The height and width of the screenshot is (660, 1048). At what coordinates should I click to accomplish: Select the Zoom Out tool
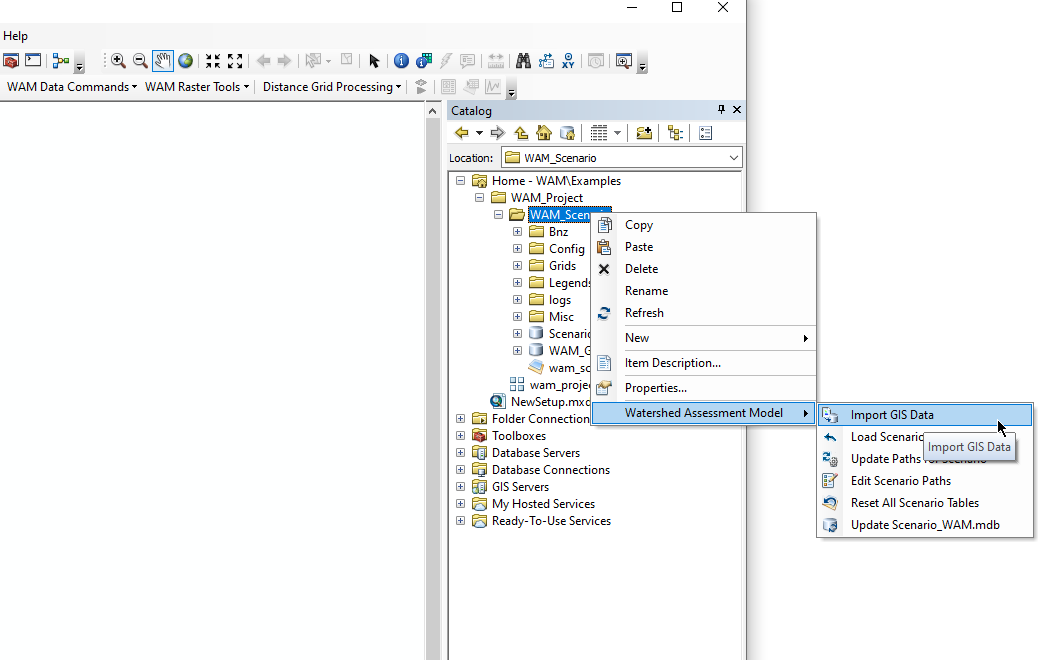click(x=140, y=61)
